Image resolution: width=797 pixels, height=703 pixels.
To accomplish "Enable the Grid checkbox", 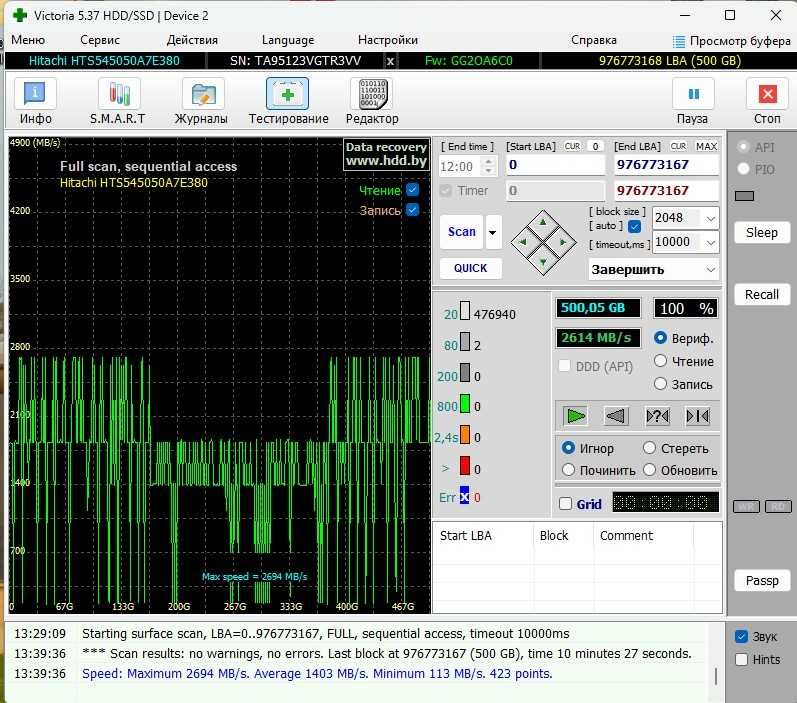I will (565, 503).
